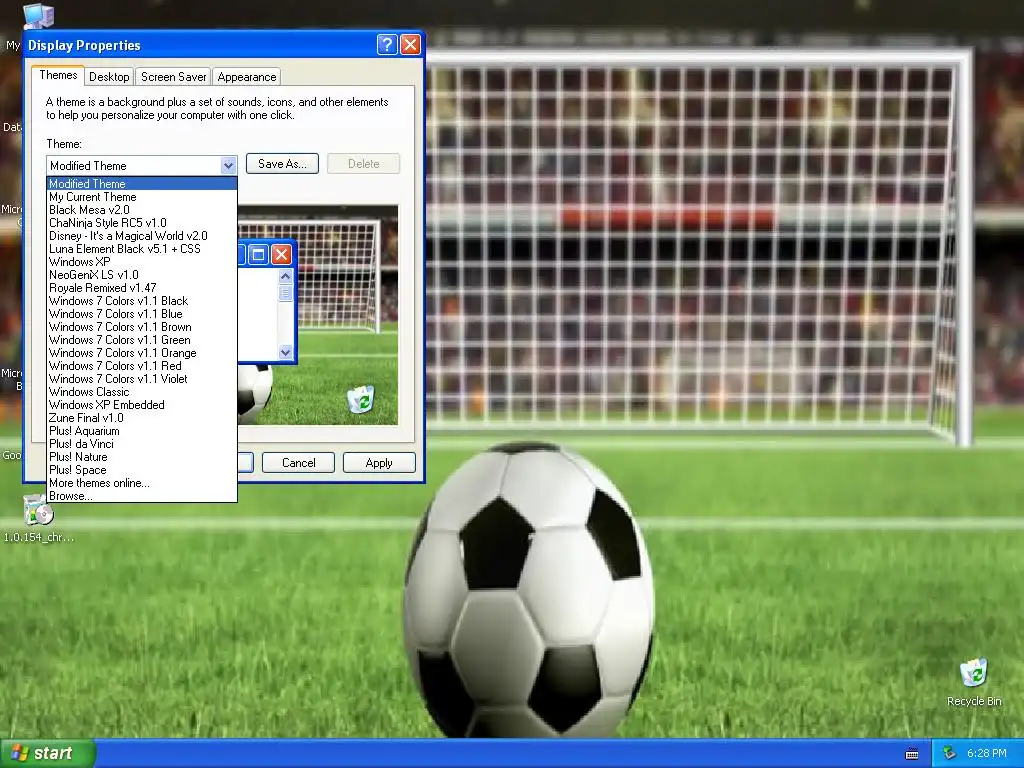This screenshot has height=768, width=1024.
Task: Click the help question mark button
Action: tap(387, 44)
